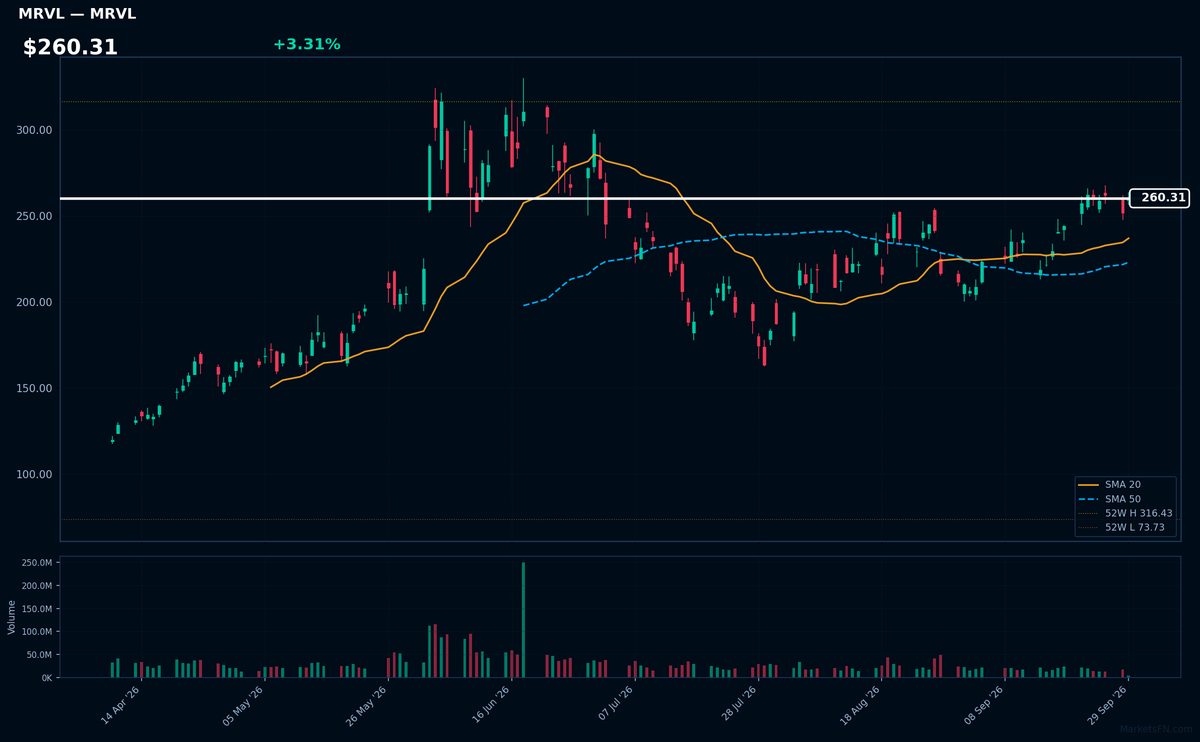This screenshot has height=742, width=1200.
Task: Click the 14 Apr '26 date label
Action: click(x=120, y=705)
